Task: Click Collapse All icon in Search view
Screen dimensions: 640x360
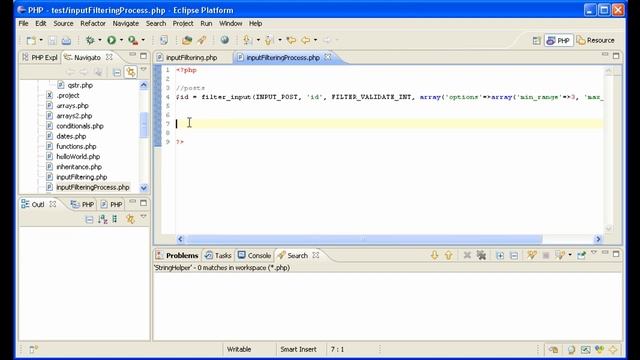Action: [514, 256]
